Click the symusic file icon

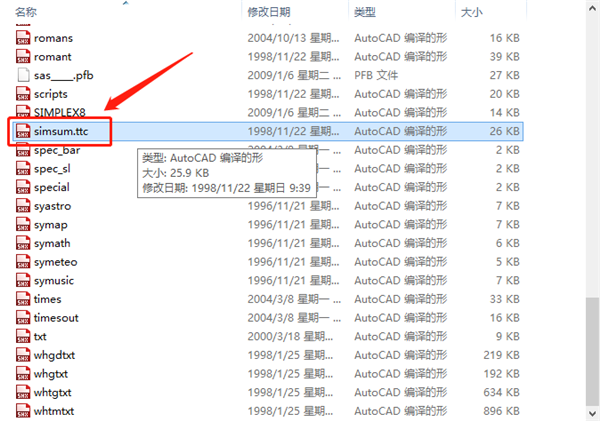coord(23,281)
